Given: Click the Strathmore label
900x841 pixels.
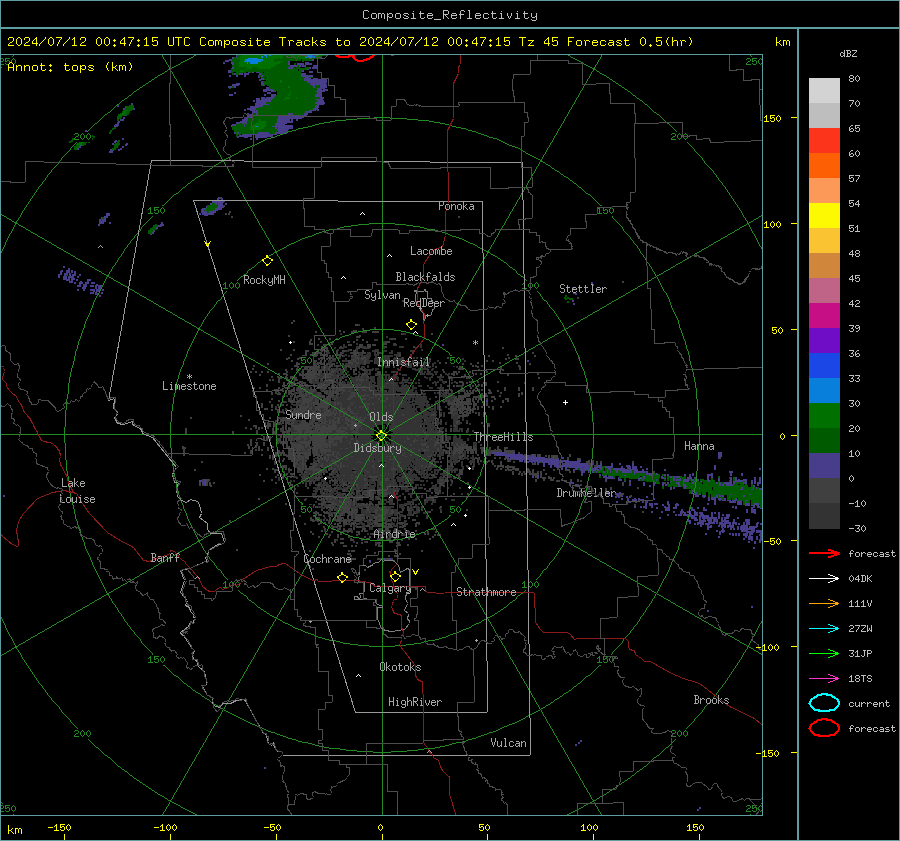Looking at the screenshot, I should [x=486, y=592].
